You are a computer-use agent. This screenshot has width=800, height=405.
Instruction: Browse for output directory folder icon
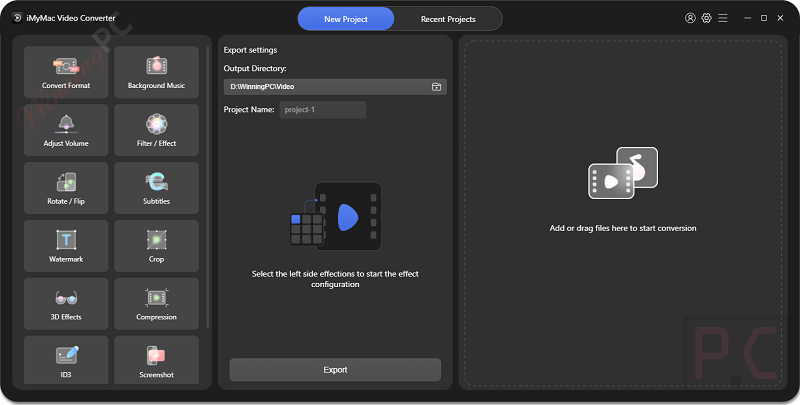pos(436,87)
